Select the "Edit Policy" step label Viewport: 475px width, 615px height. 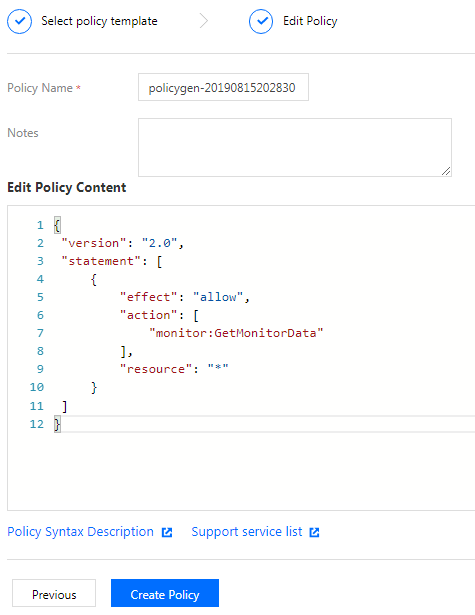310,21
